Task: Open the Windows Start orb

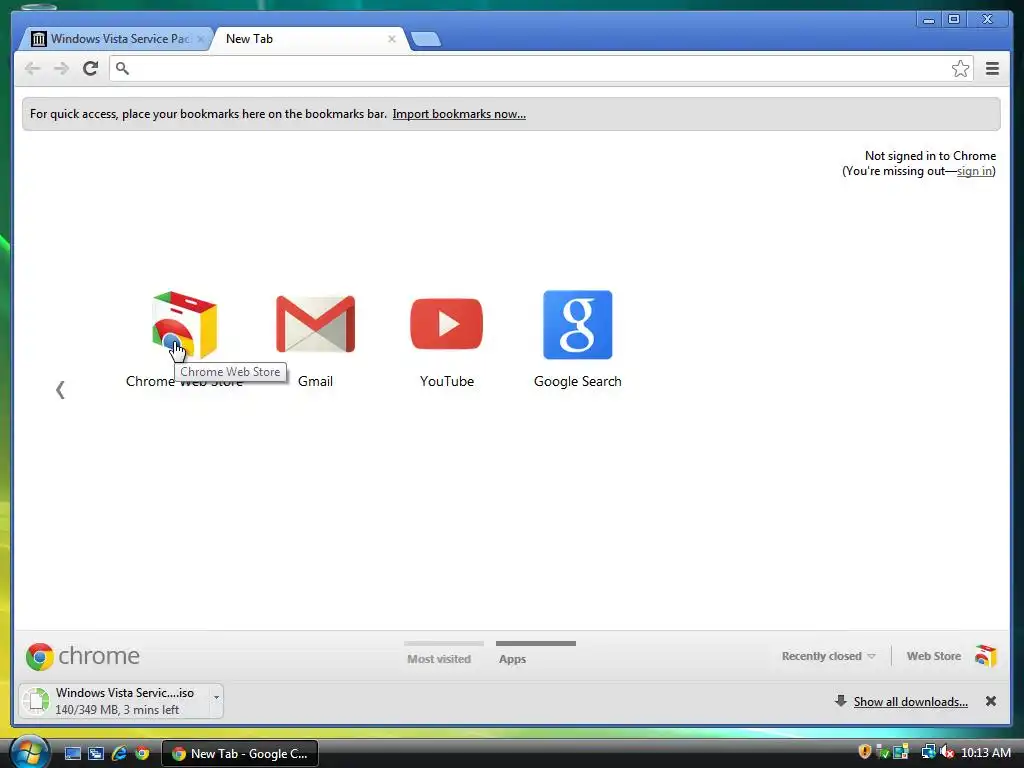Action: tap(29, 752)
